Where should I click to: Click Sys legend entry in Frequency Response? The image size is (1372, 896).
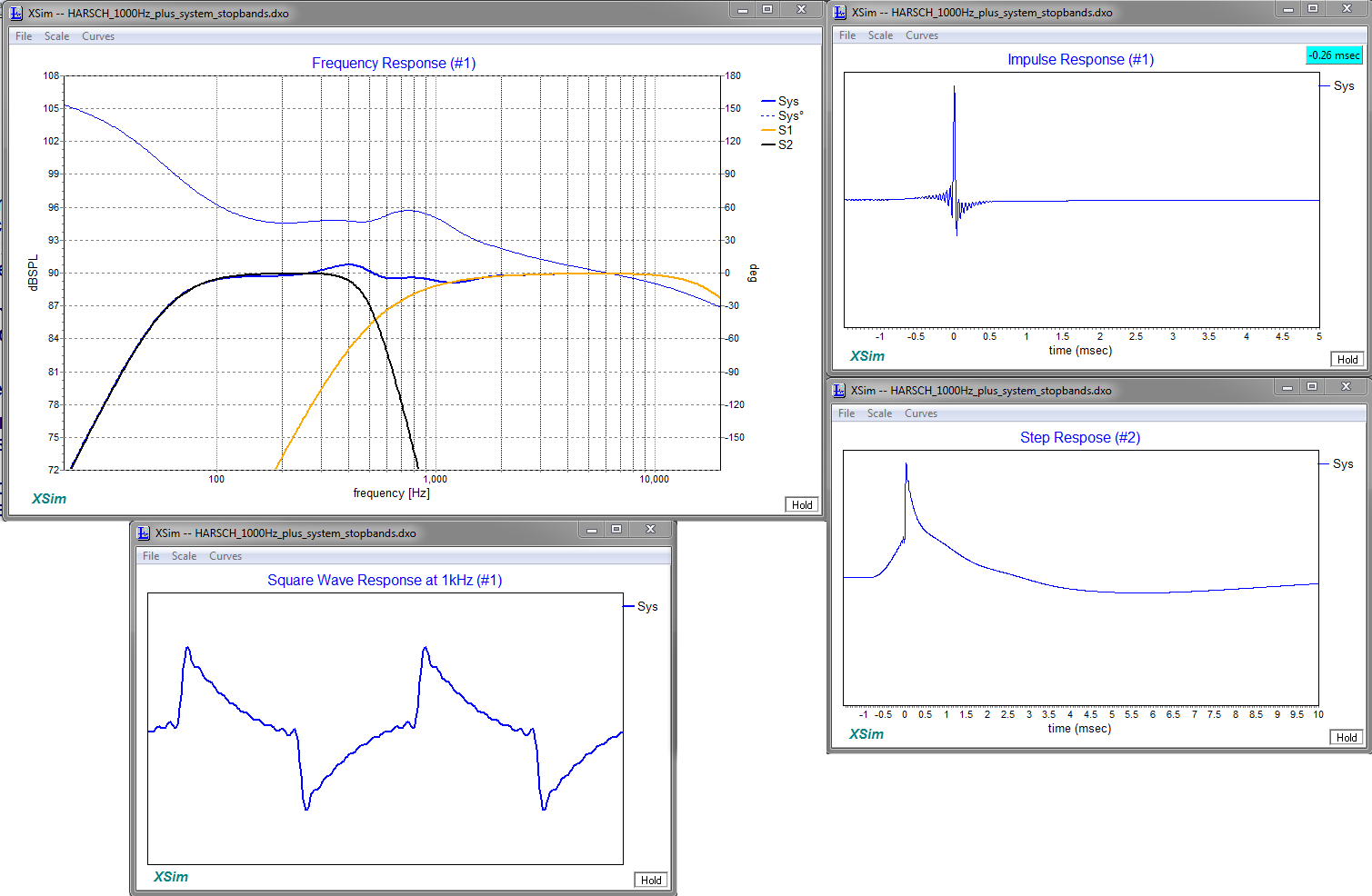tap(780, 102)
